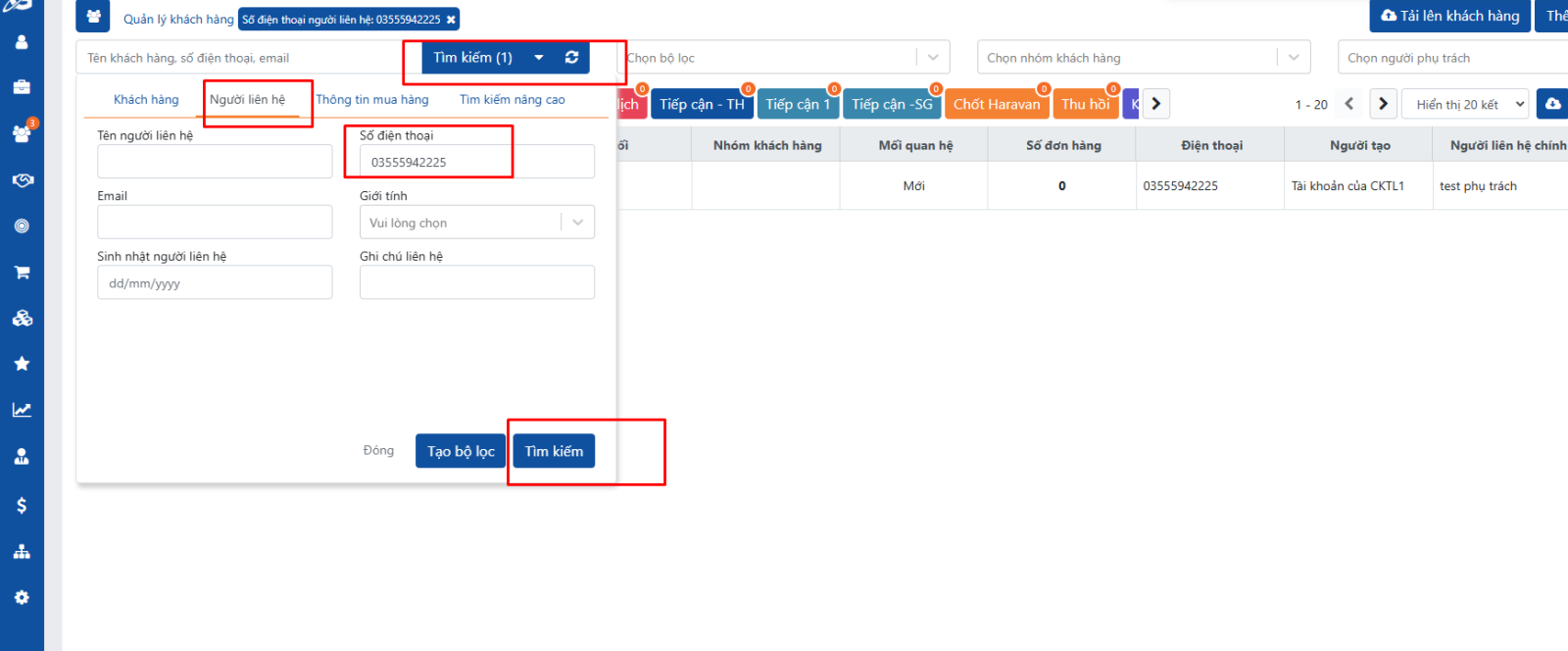Click the handshake icon in sidebar

click(x=22, y=180)
